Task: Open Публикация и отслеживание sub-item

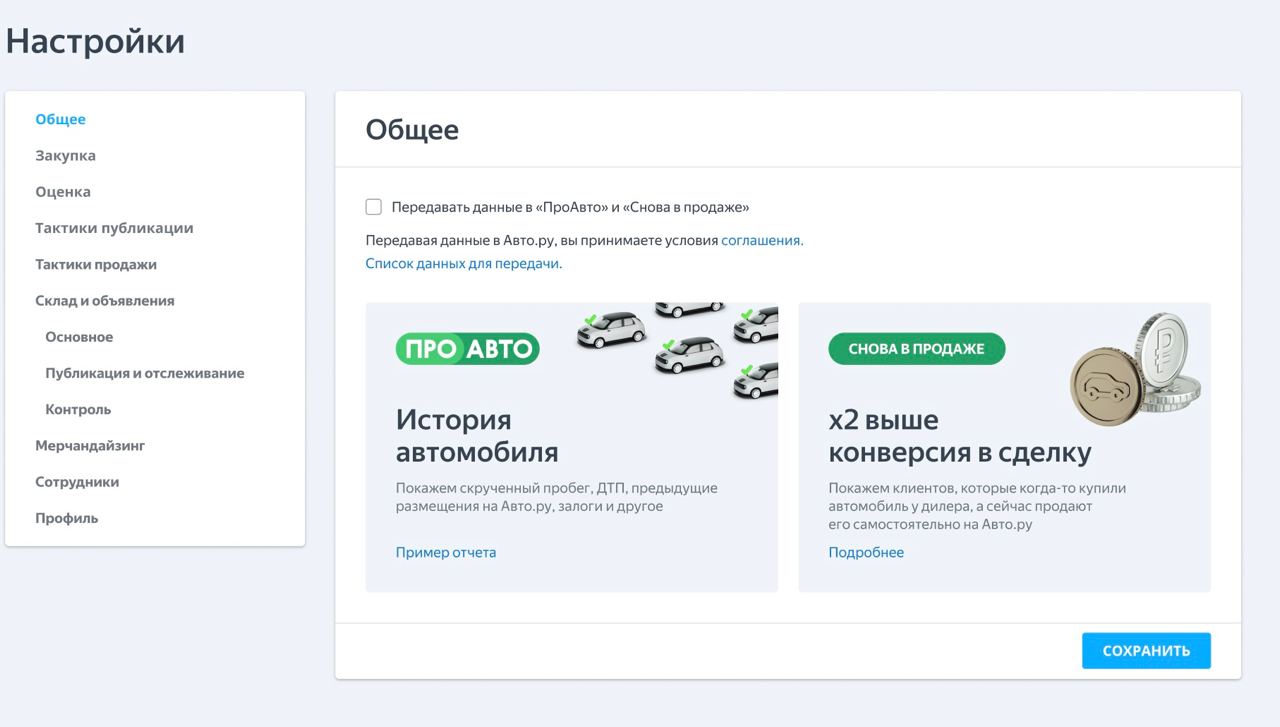Action: click(x=144, y=373)
